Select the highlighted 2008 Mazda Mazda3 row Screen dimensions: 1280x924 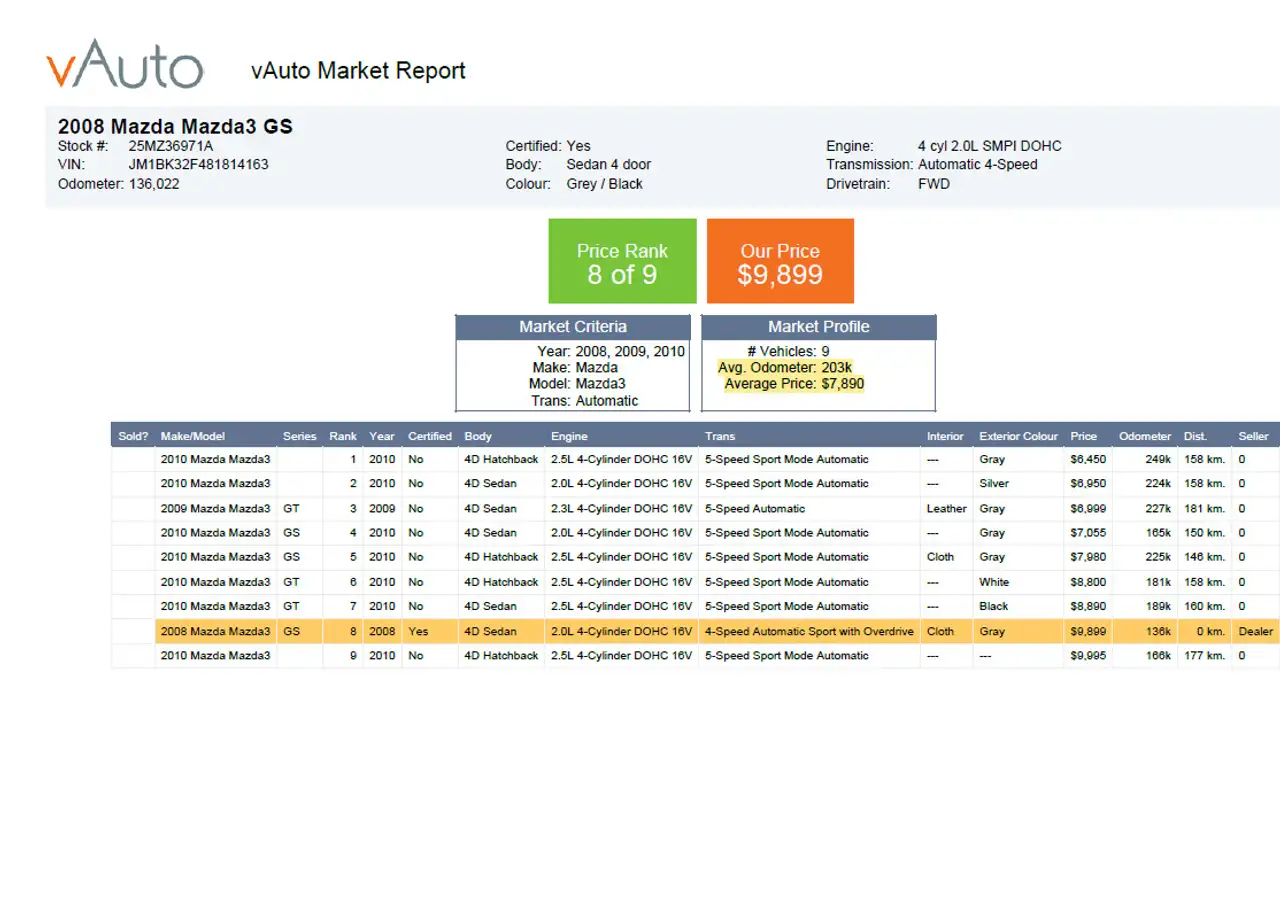click(695, 631)
